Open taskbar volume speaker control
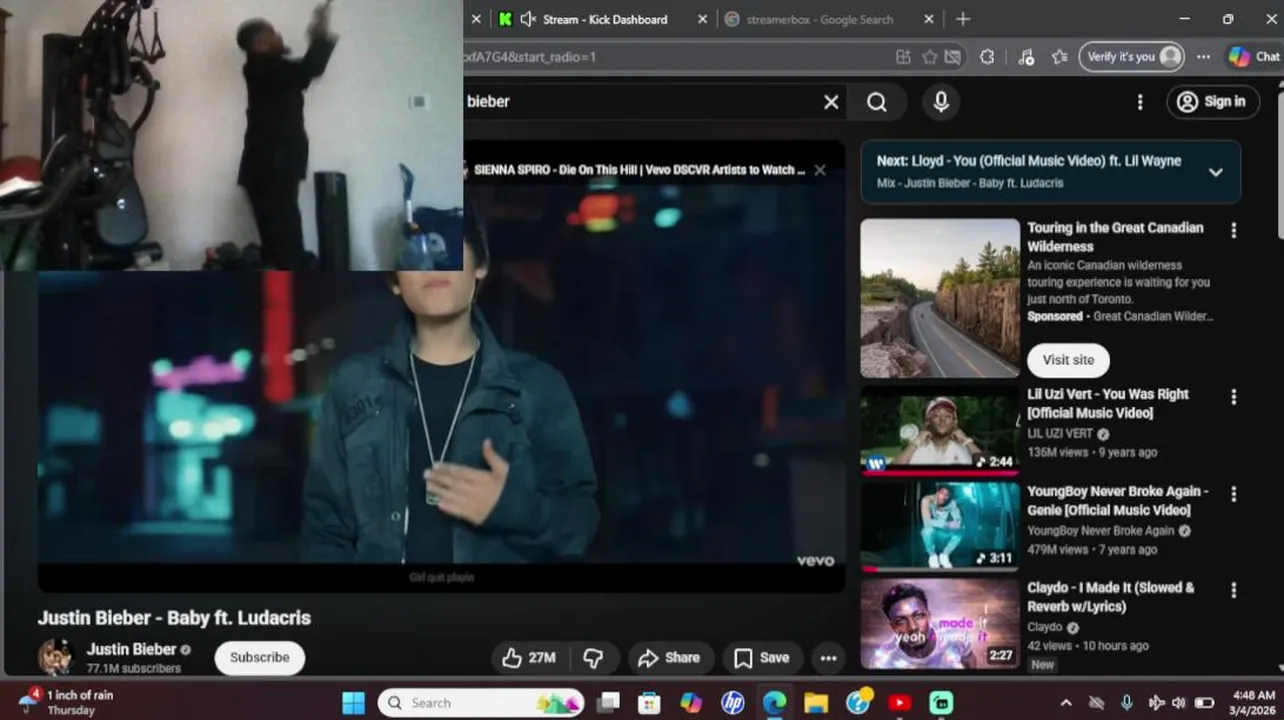Viewport: 1284px width, 720px height. point(1178,703)
